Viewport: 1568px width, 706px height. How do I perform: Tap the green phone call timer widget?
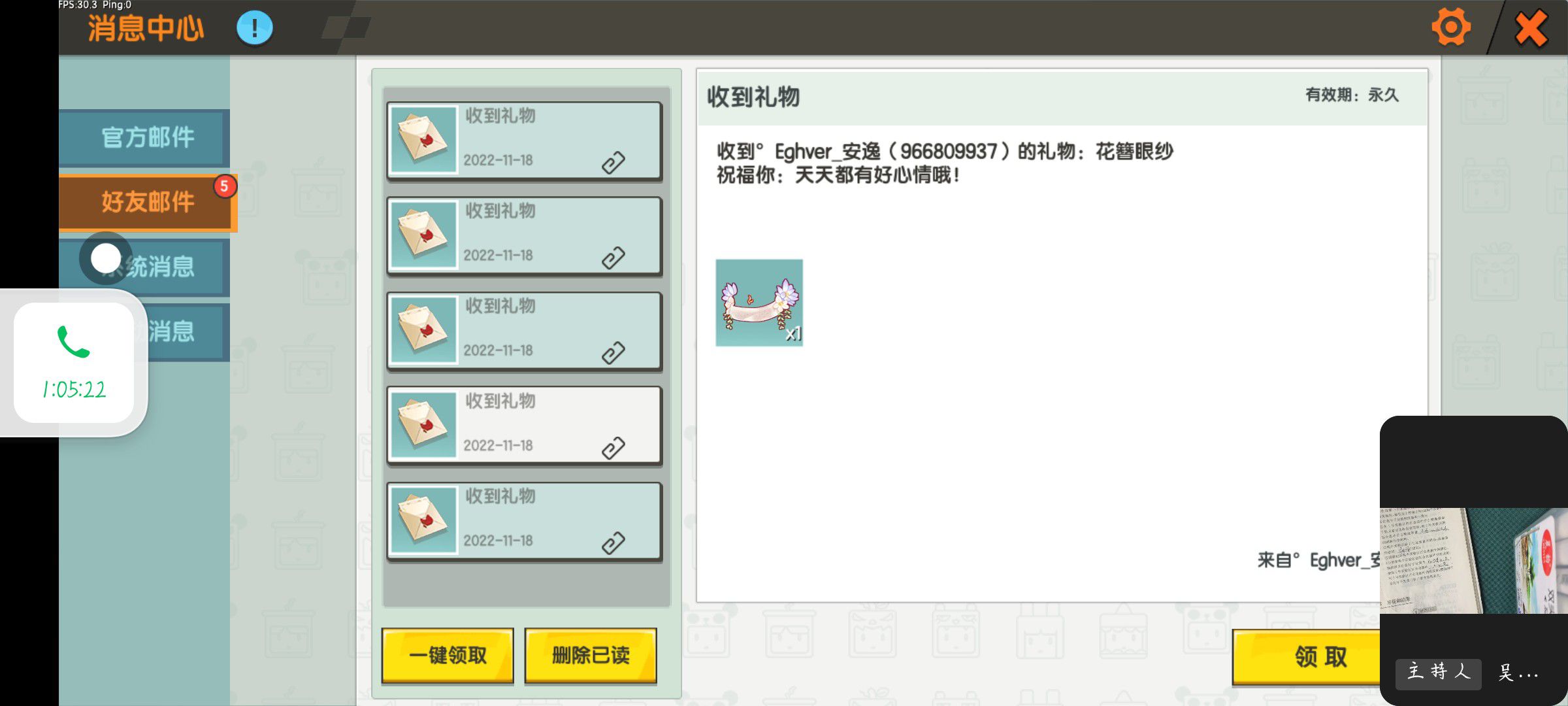pyautogui.click(x=74, y=363)
